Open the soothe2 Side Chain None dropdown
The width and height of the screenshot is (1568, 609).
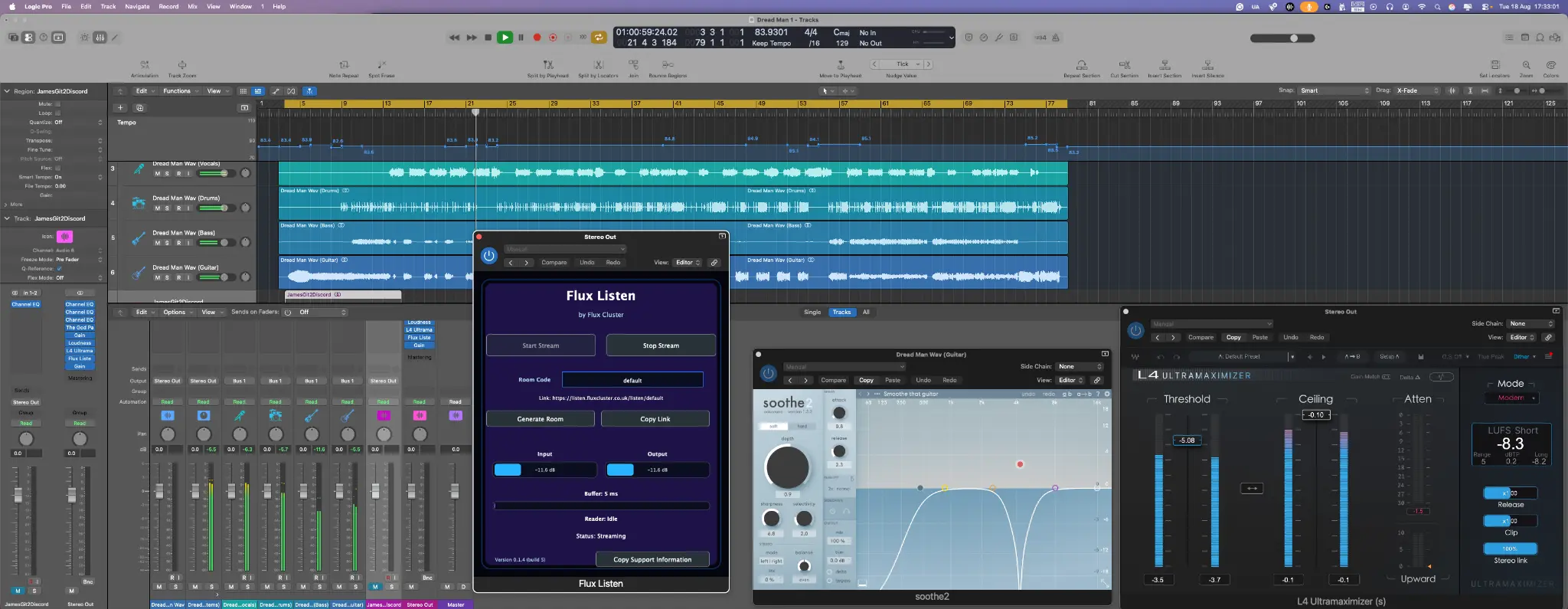click(1080, 367)
